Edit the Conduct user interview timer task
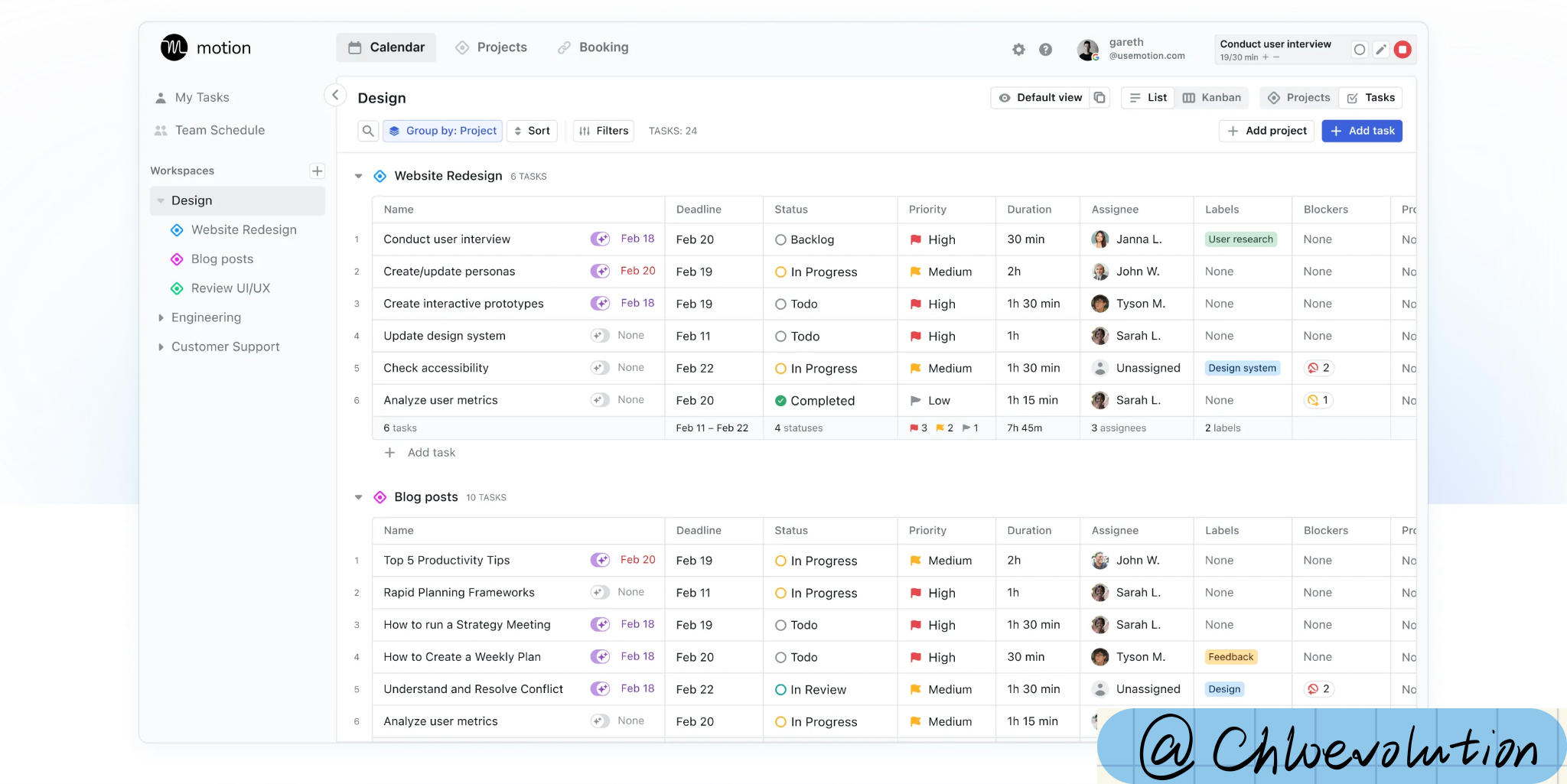The width and height of the screenshot is (1567, 784). 1381,50
